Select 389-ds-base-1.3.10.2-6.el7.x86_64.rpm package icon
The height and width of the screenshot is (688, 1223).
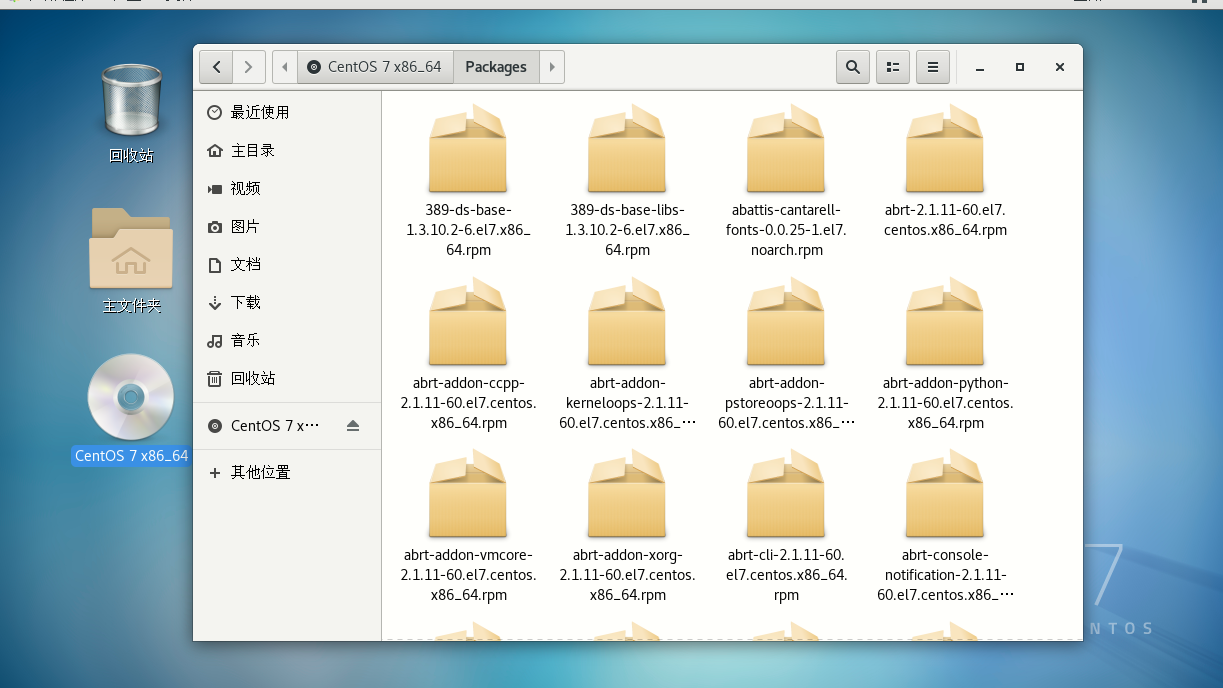coord(468,148)
